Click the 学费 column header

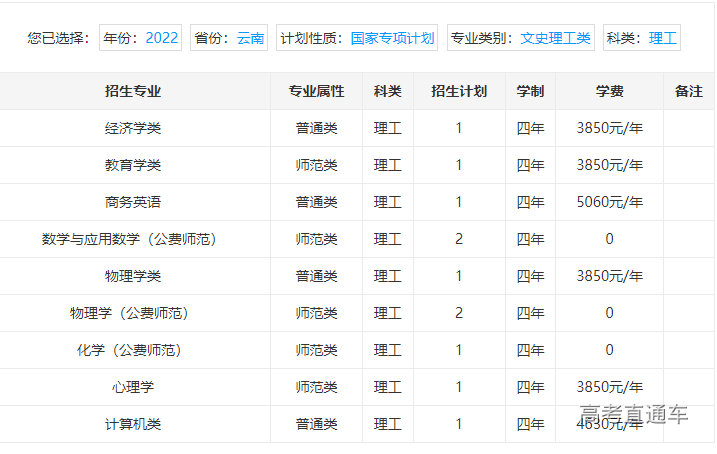pos(609,91)
